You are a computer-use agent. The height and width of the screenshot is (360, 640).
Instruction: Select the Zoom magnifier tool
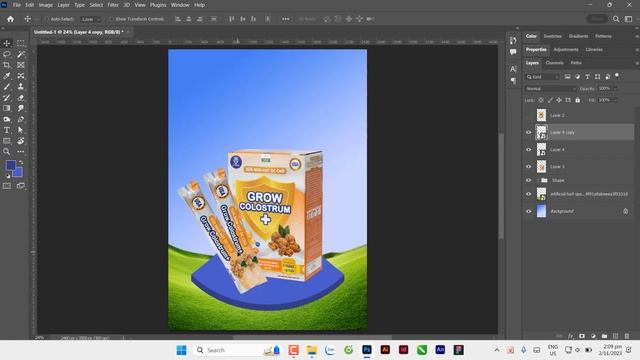click(7, 151)
